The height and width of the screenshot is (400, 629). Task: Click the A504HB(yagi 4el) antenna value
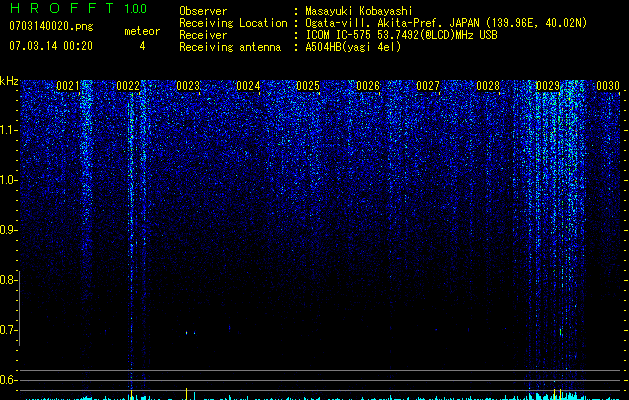pos(353,47)
